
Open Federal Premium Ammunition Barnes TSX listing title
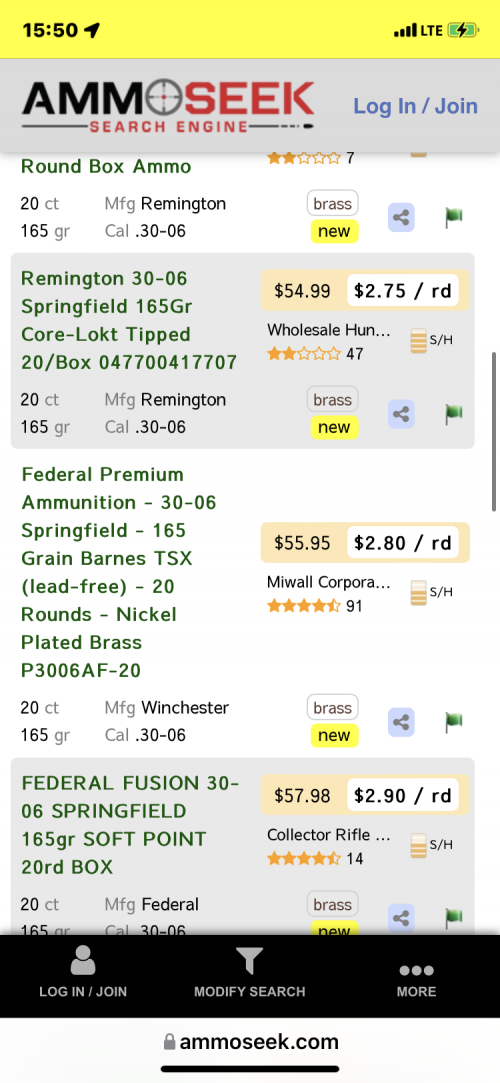coord(119,573)
